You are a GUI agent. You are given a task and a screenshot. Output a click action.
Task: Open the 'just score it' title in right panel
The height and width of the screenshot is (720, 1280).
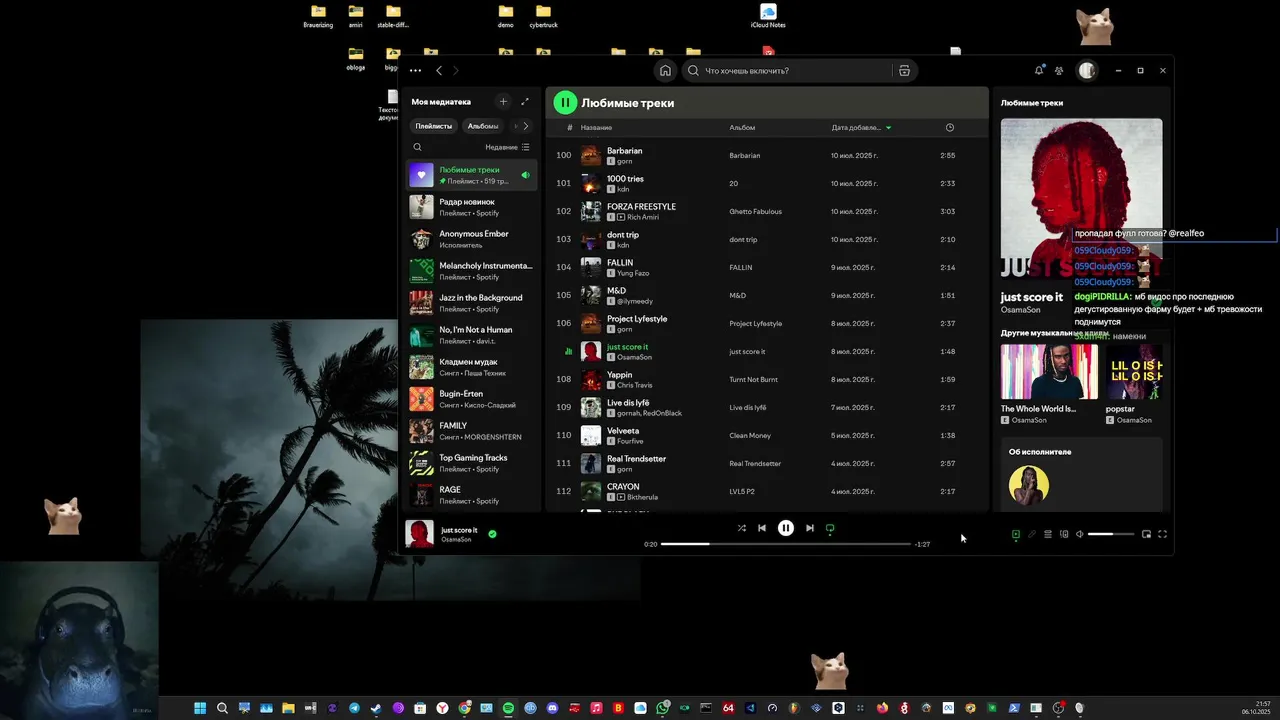coord(1031,297)
